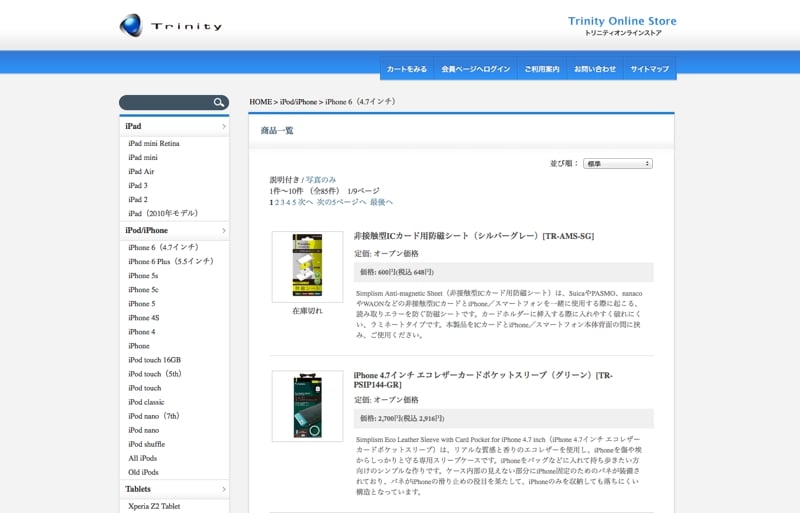This screenshot has width=800, height=513.
Task: Expand the Tablets category arrow
Action: [x=223, y=489]
